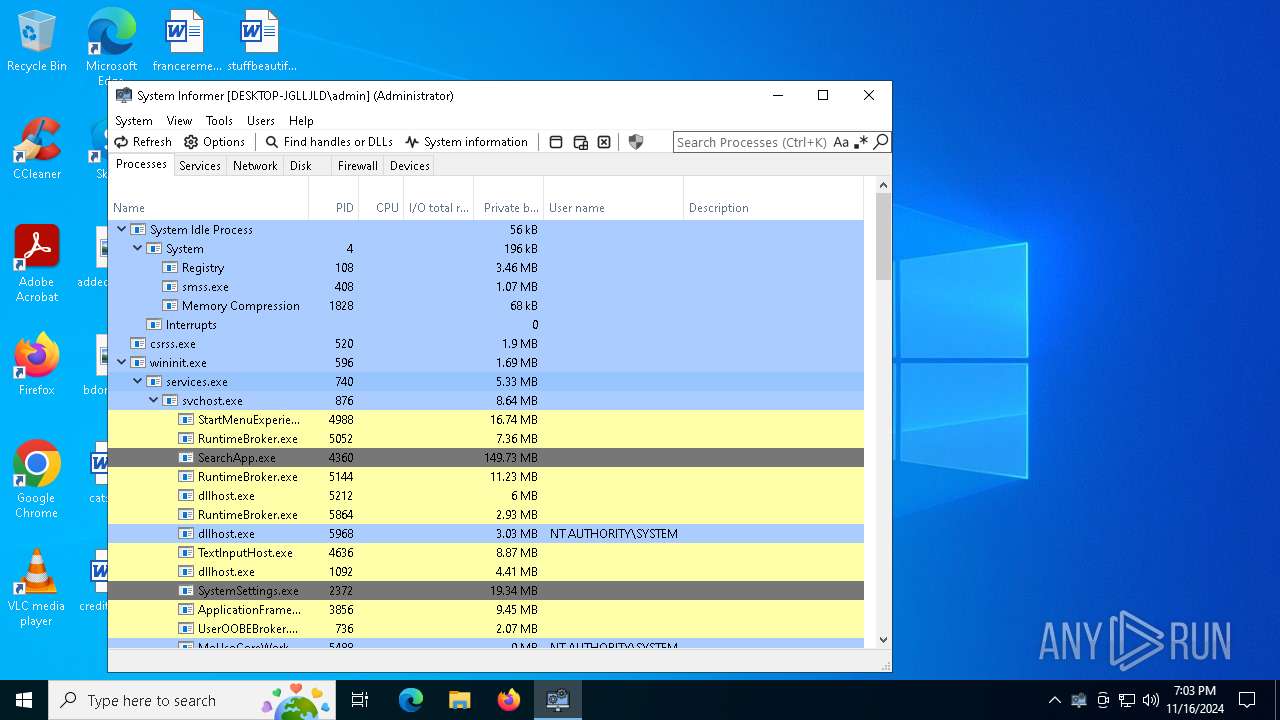Open File Explorer from taskbar
The width and height of the screenshot is (1280, 720).
click(x=459, y=700)
